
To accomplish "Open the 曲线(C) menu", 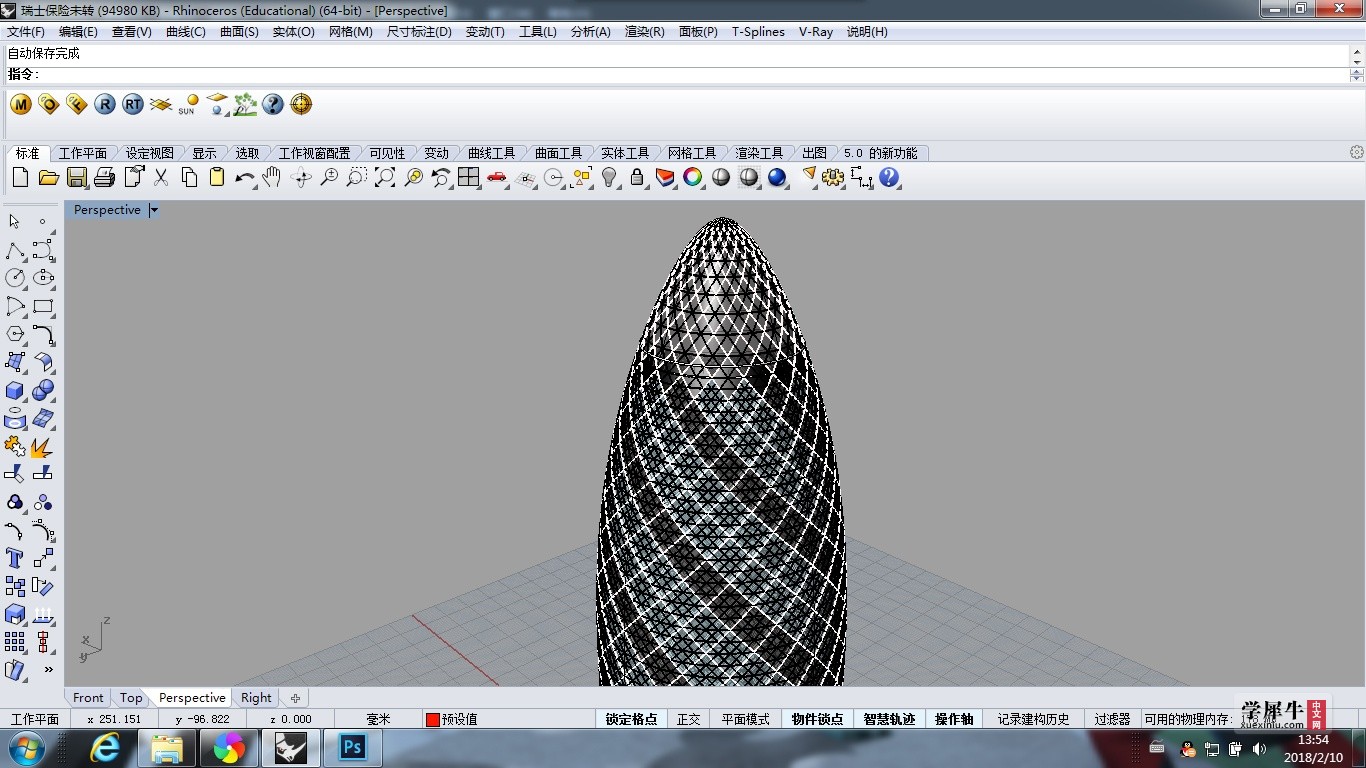I will pos(185,32).
